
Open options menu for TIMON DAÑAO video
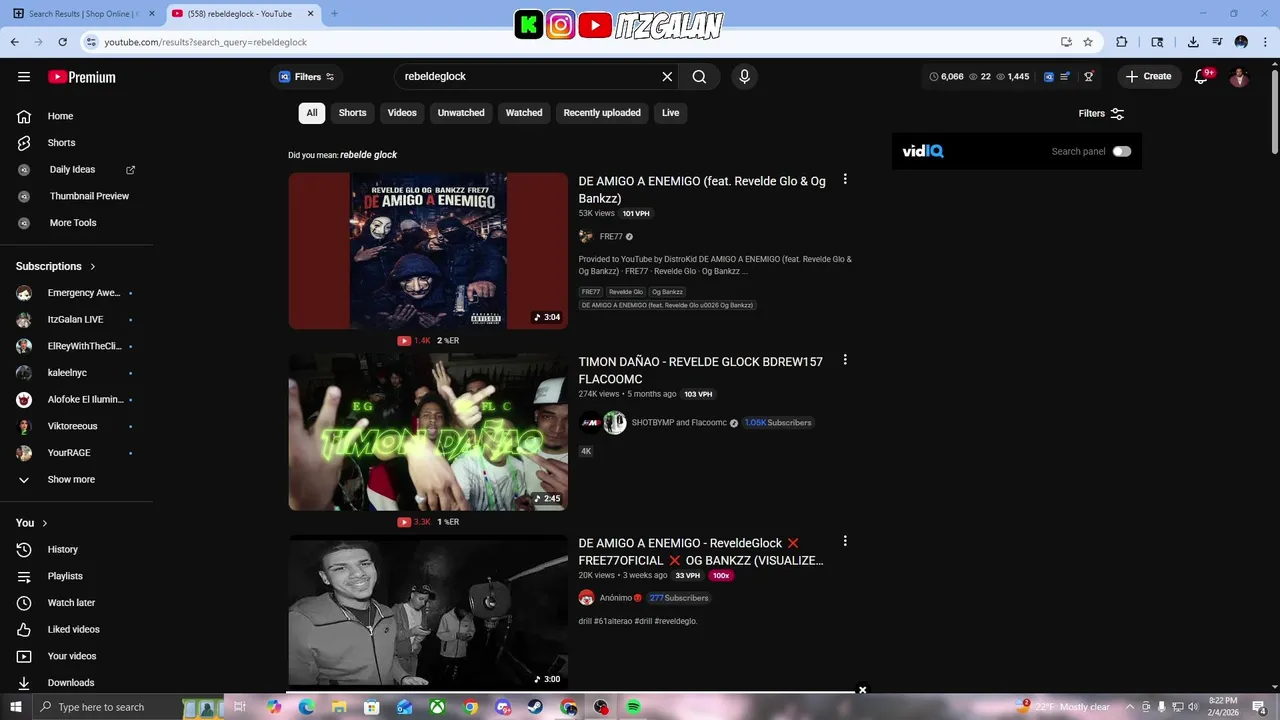(x=845, y=360)
